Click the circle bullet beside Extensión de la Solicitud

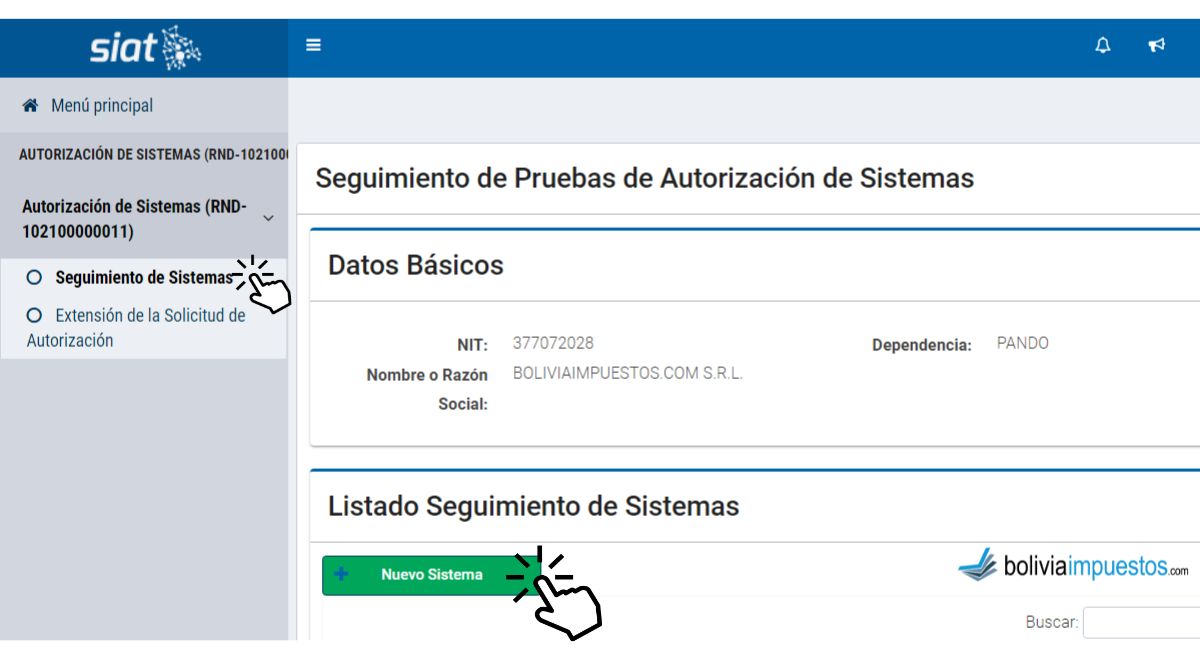35,315
